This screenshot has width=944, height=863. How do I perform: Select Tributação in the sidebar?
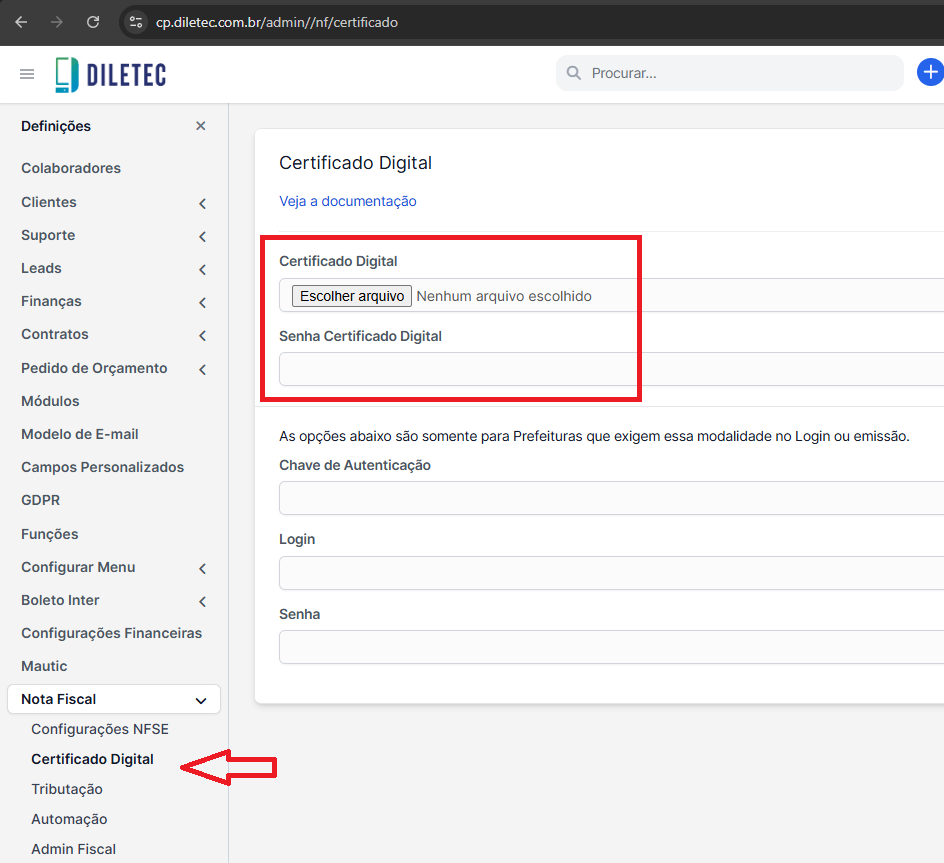[x=67, y=789]
